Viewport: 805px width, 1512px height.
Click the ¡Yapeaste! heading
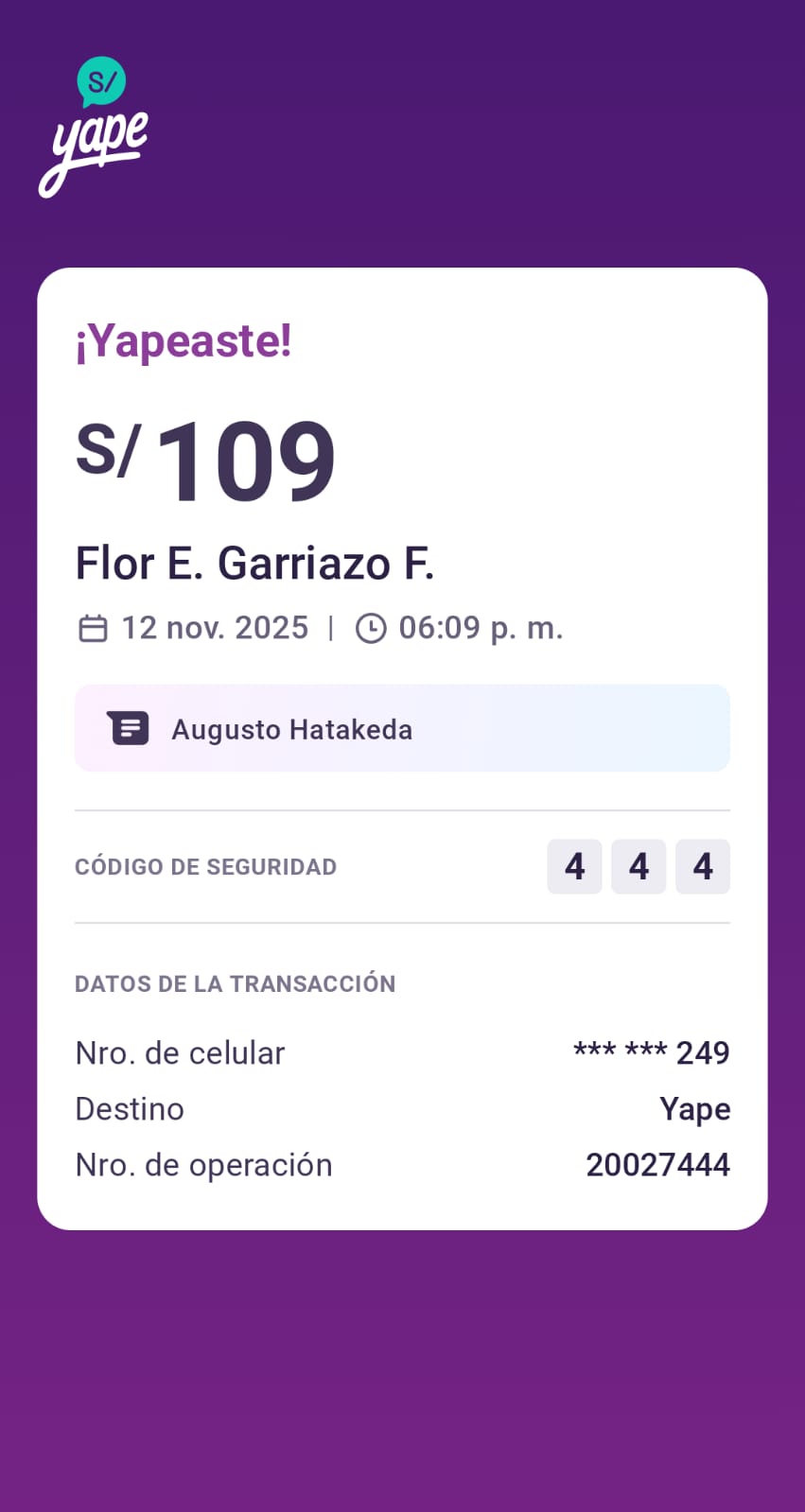click(x=184, y=341)
